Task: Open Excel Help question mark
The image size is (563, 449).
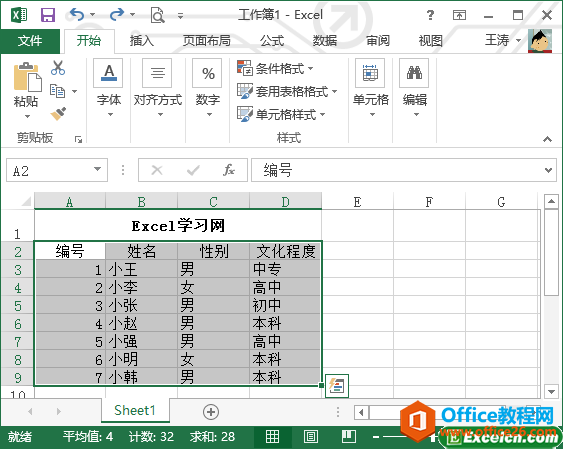Action: [x=430, y=15]
